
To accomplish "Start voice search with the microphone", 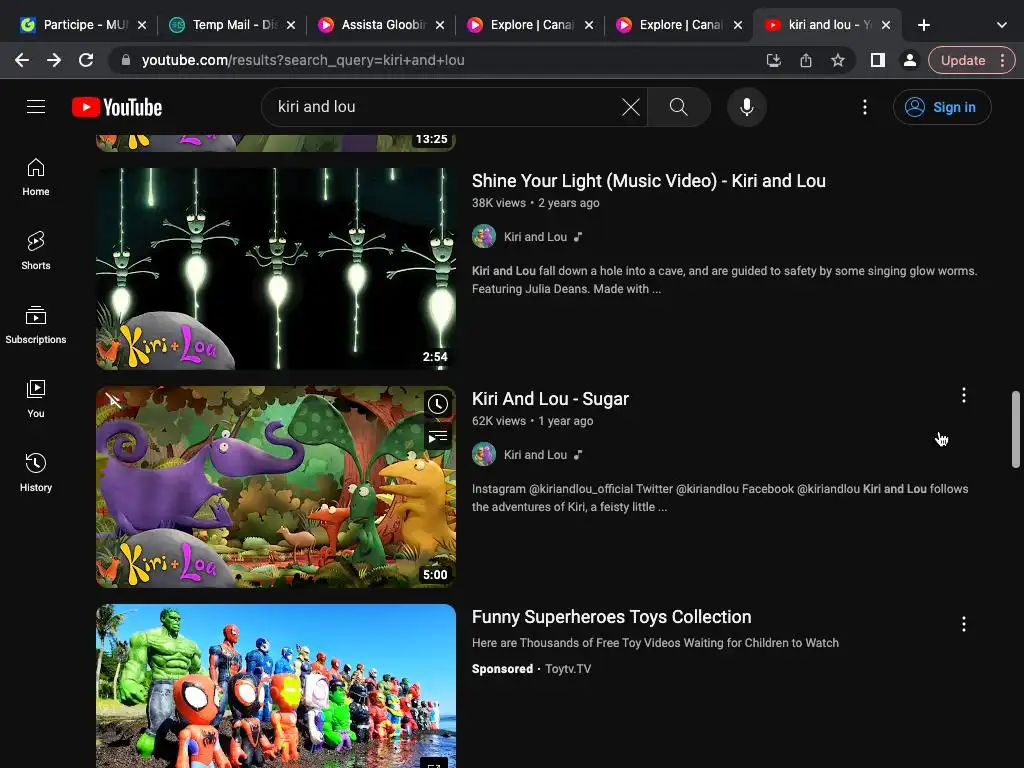I will pos(746,107).
